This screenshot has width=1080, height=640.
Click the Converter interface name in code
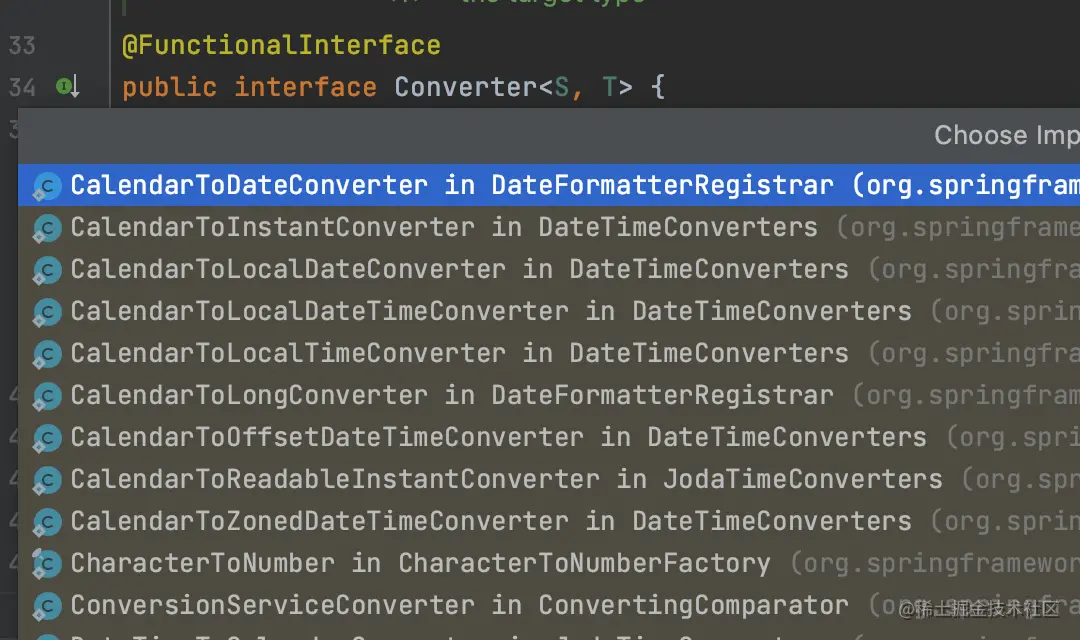pyautogui.click(x=465, y=87)
